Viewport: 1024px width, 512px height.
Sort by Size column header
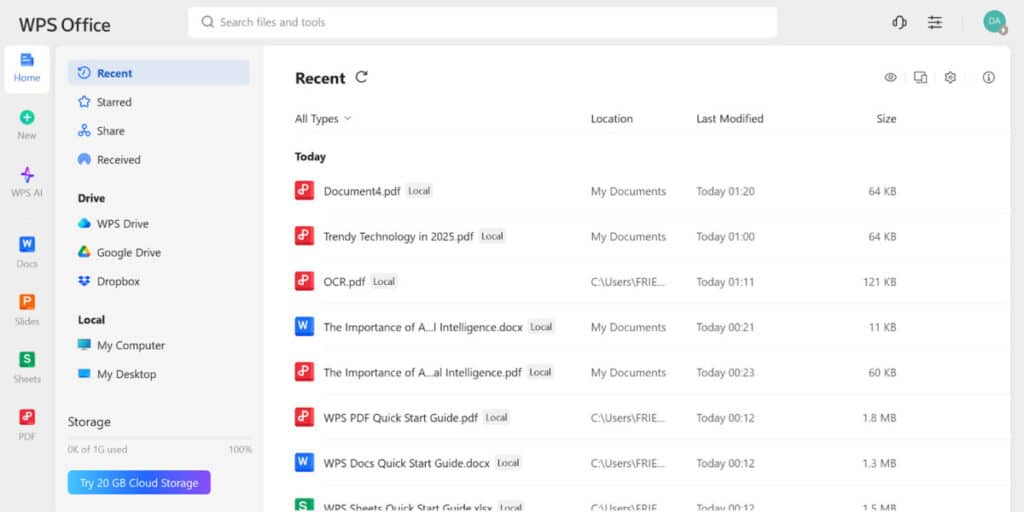pyautogui.click(x=886, y=119)
